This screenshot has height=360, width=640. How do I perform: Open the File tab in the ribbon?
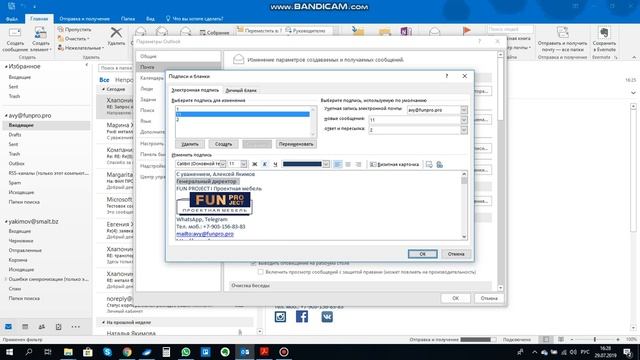12,19
